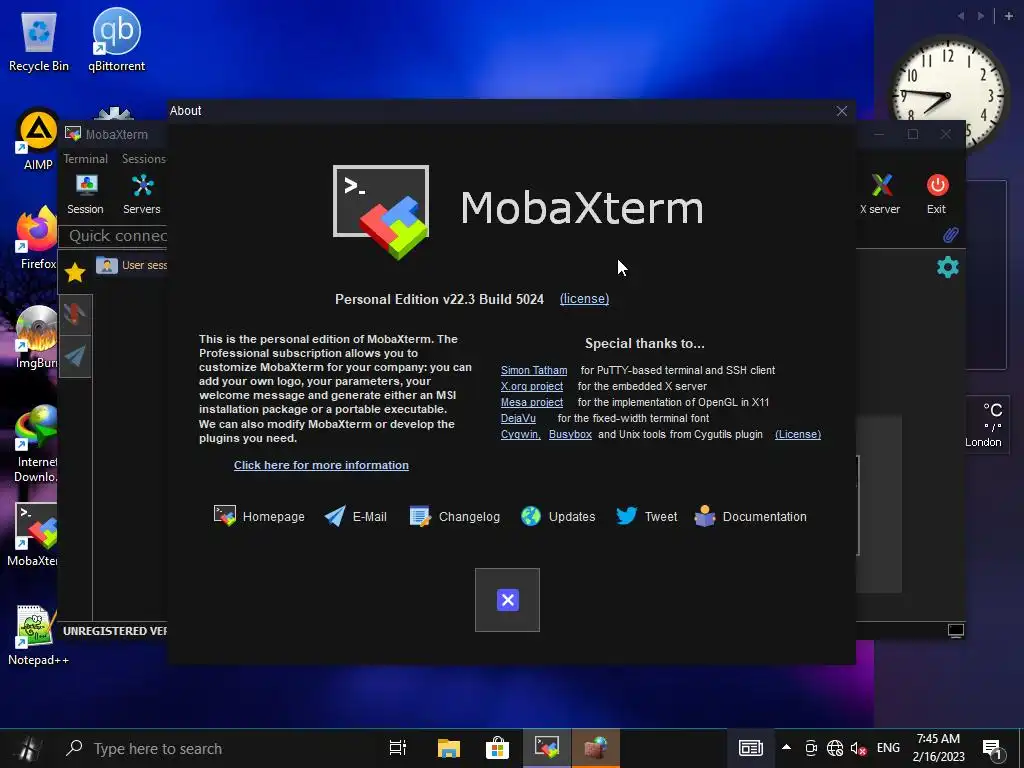Click the E-Mail paper plane button
1024x768 pixels.
point(355,517)
